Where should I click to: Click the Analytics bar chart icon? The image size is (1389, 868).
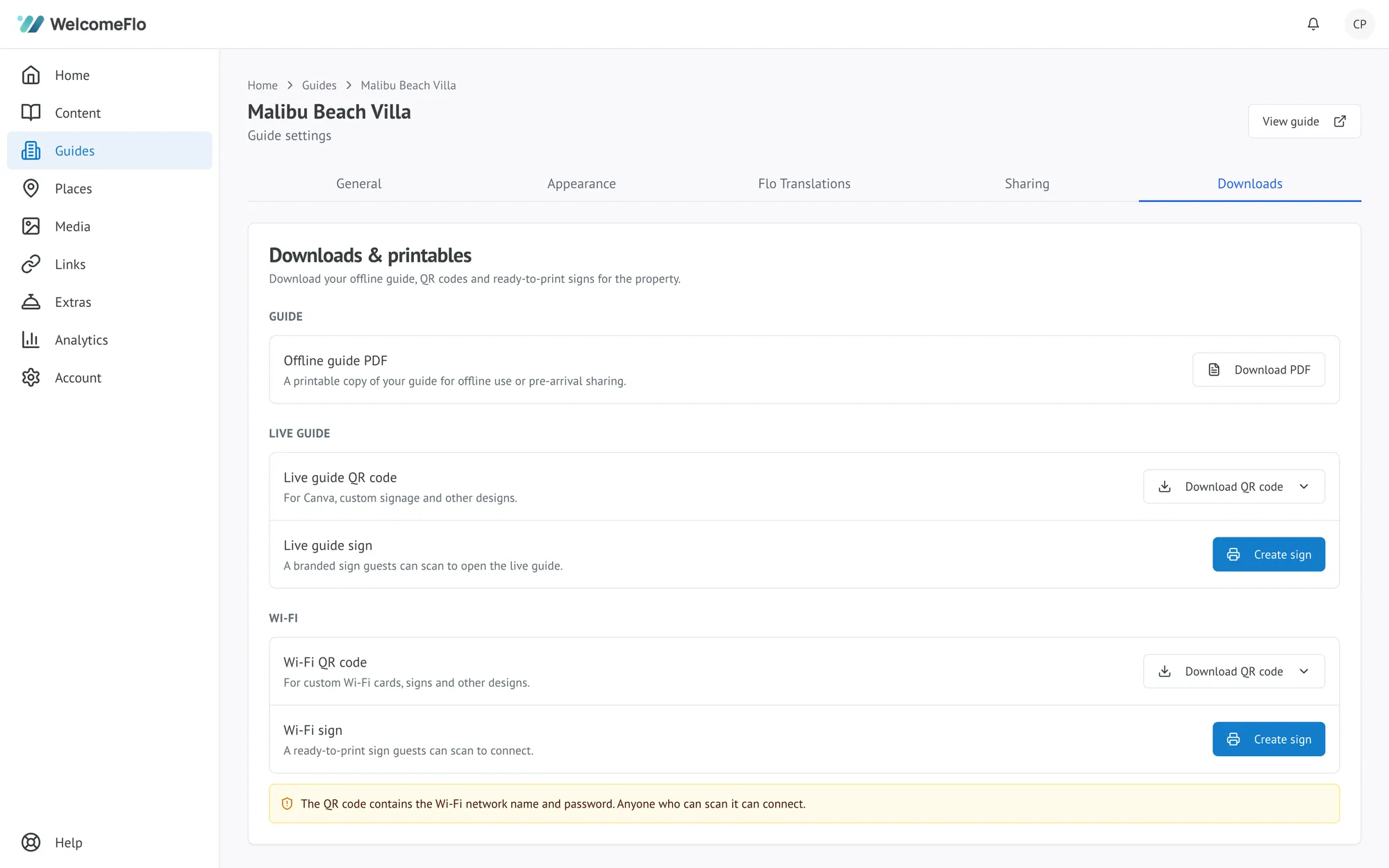coord(31,340)
